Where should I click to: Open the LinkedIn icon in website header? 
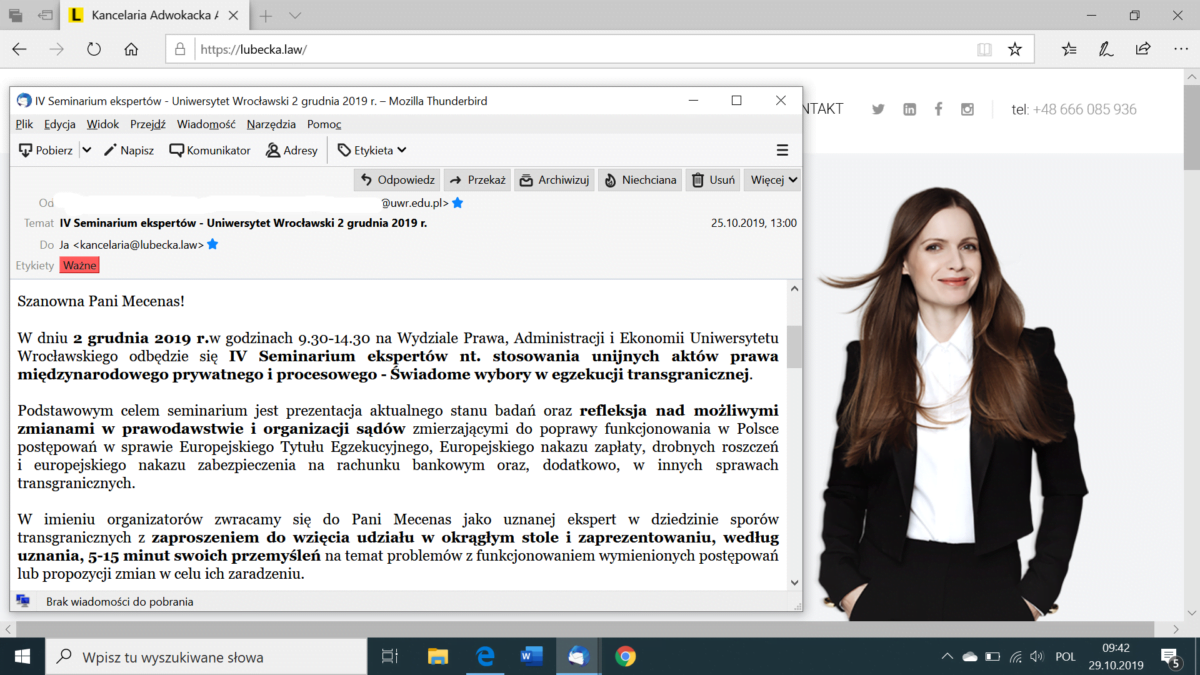tap(909, 109)
